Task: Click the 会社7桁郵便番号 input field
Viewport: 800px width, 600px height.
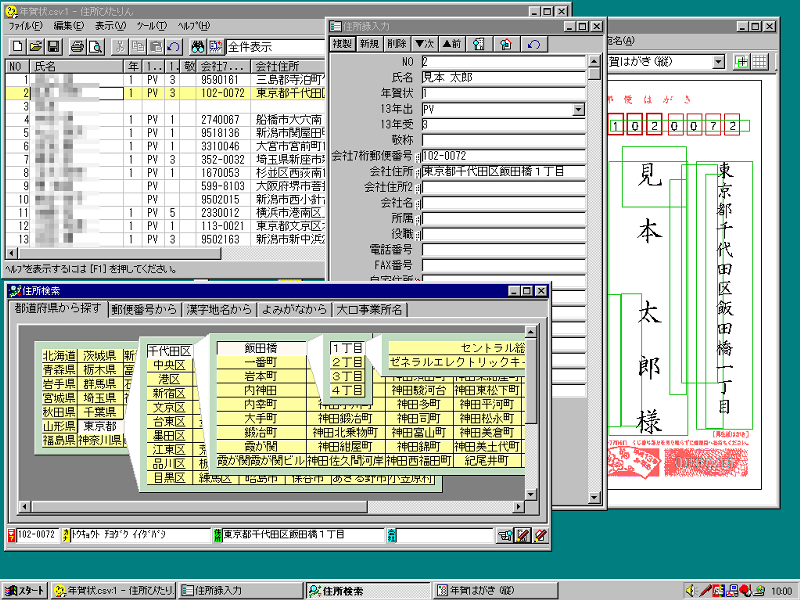Action: (x=504, y=156)
